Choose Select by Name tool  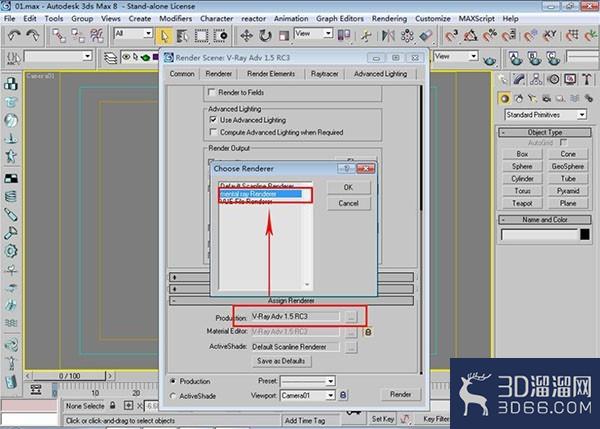click(x=183, y=36)
